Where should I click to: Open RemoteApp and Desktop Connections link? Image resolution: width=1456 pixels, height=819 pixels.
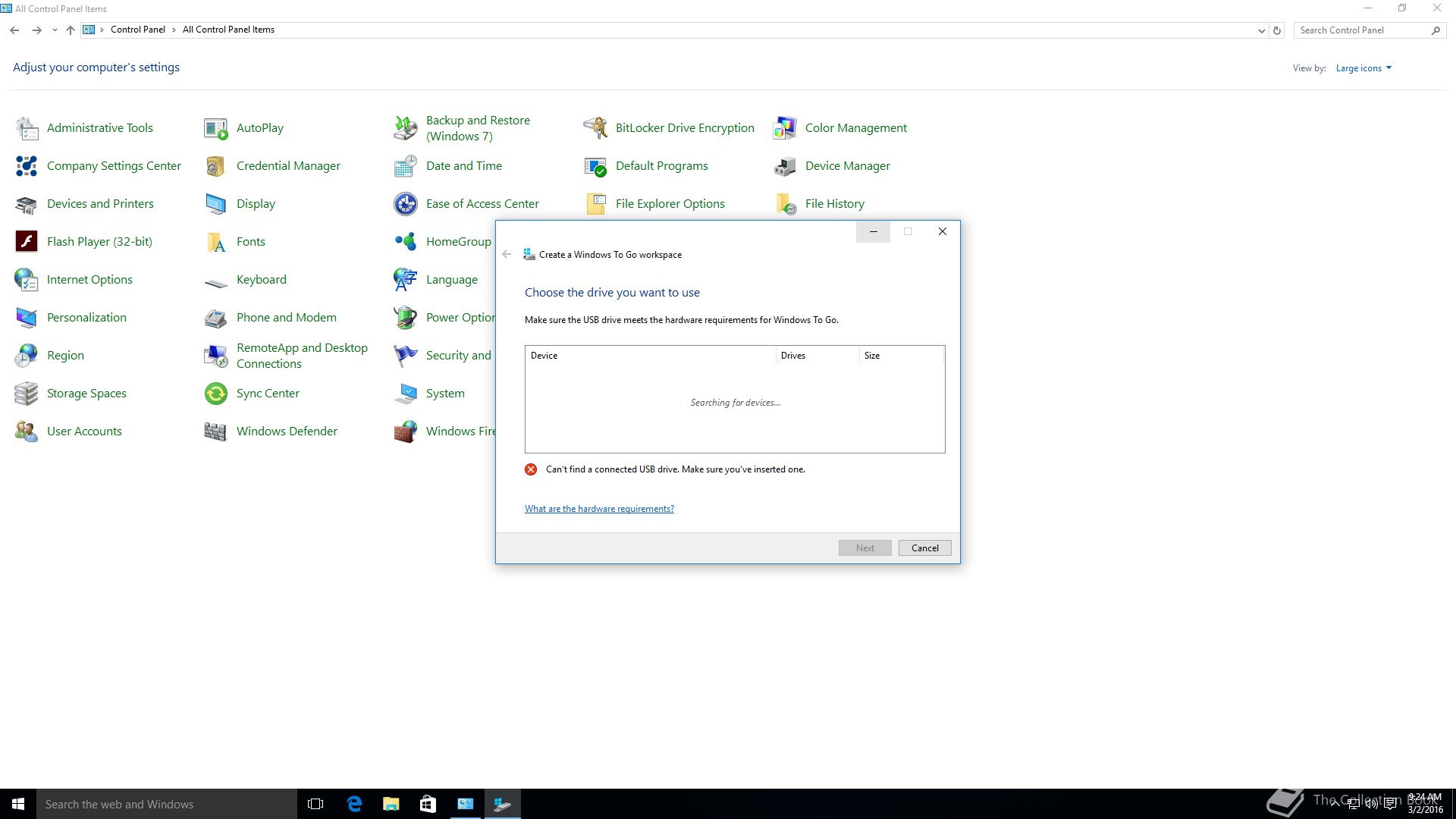[x=302, y=356]
